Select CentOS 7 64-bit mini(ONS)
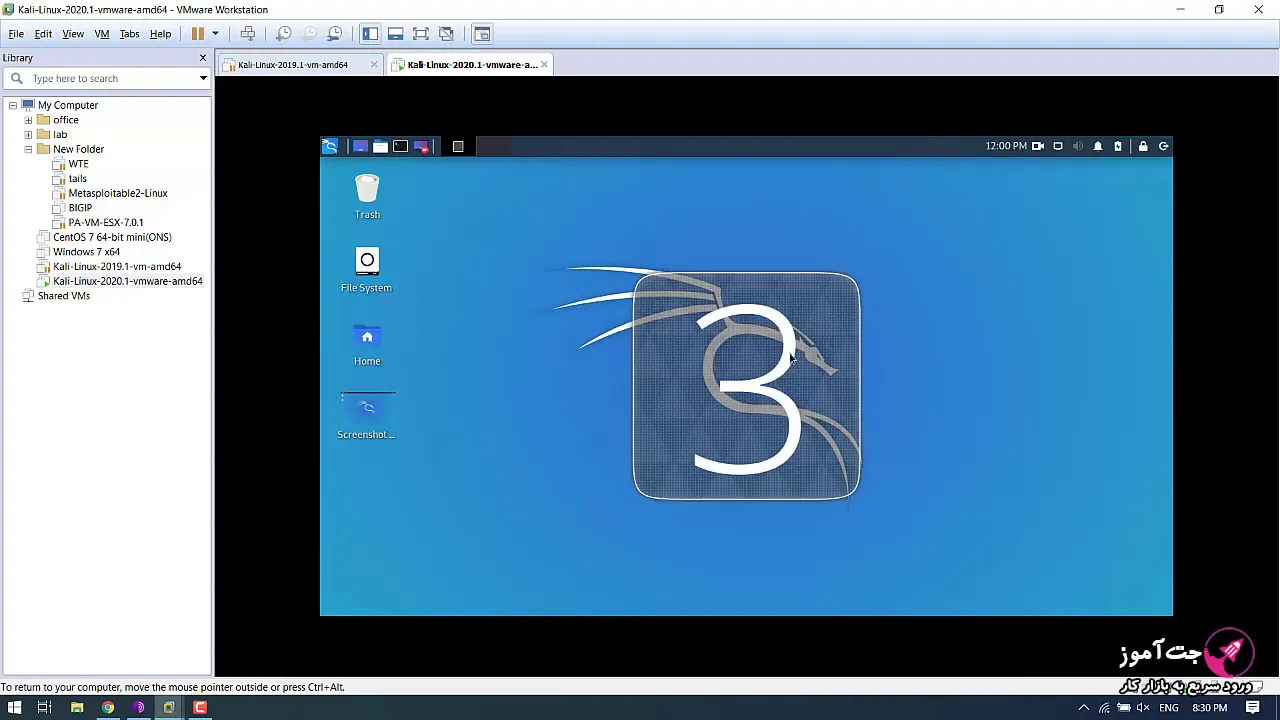This screenshot has width=1280, height=720. pos(112,237)
